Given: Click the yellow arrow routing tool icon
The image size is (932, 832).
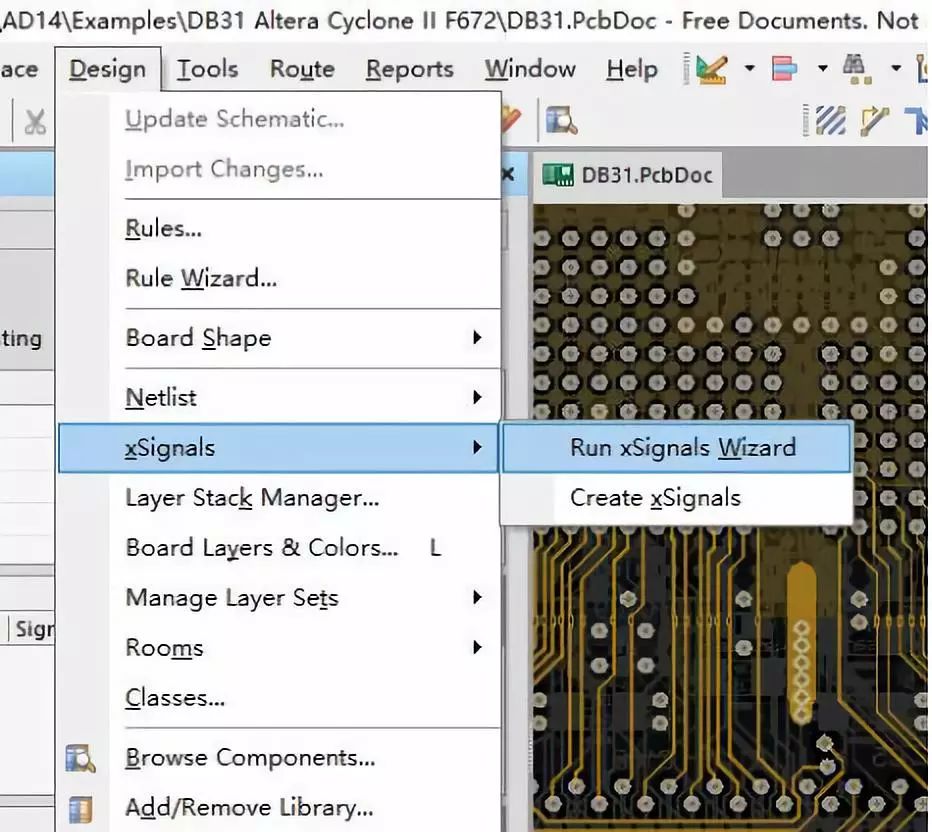Looking at the screenshot, I should (875, 121).
